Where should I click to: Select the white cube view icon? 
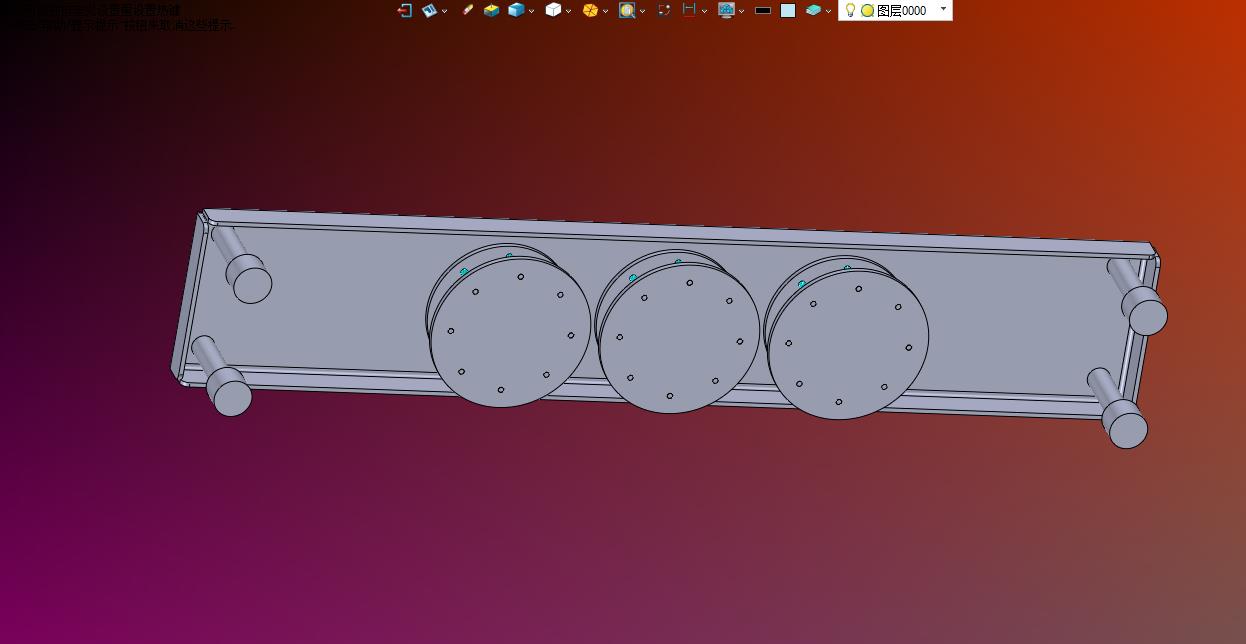(x=553, y=10)
